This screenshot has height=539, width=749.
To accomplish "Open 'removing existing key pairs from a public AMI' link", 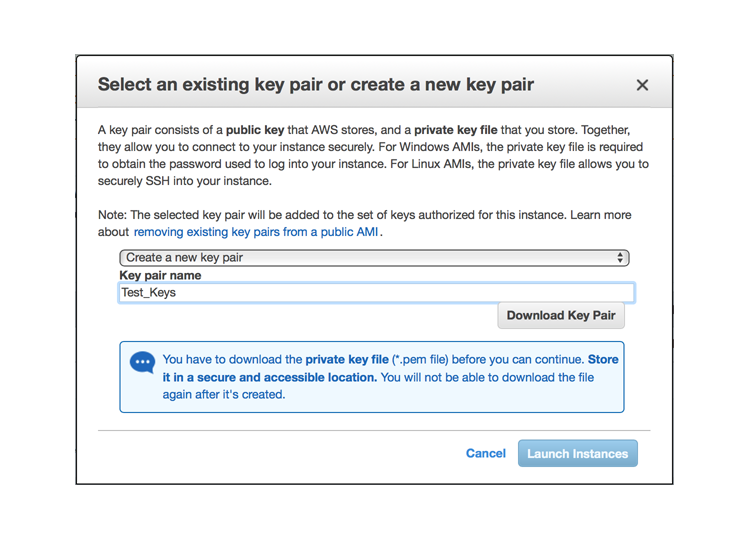I will [256, 232].
